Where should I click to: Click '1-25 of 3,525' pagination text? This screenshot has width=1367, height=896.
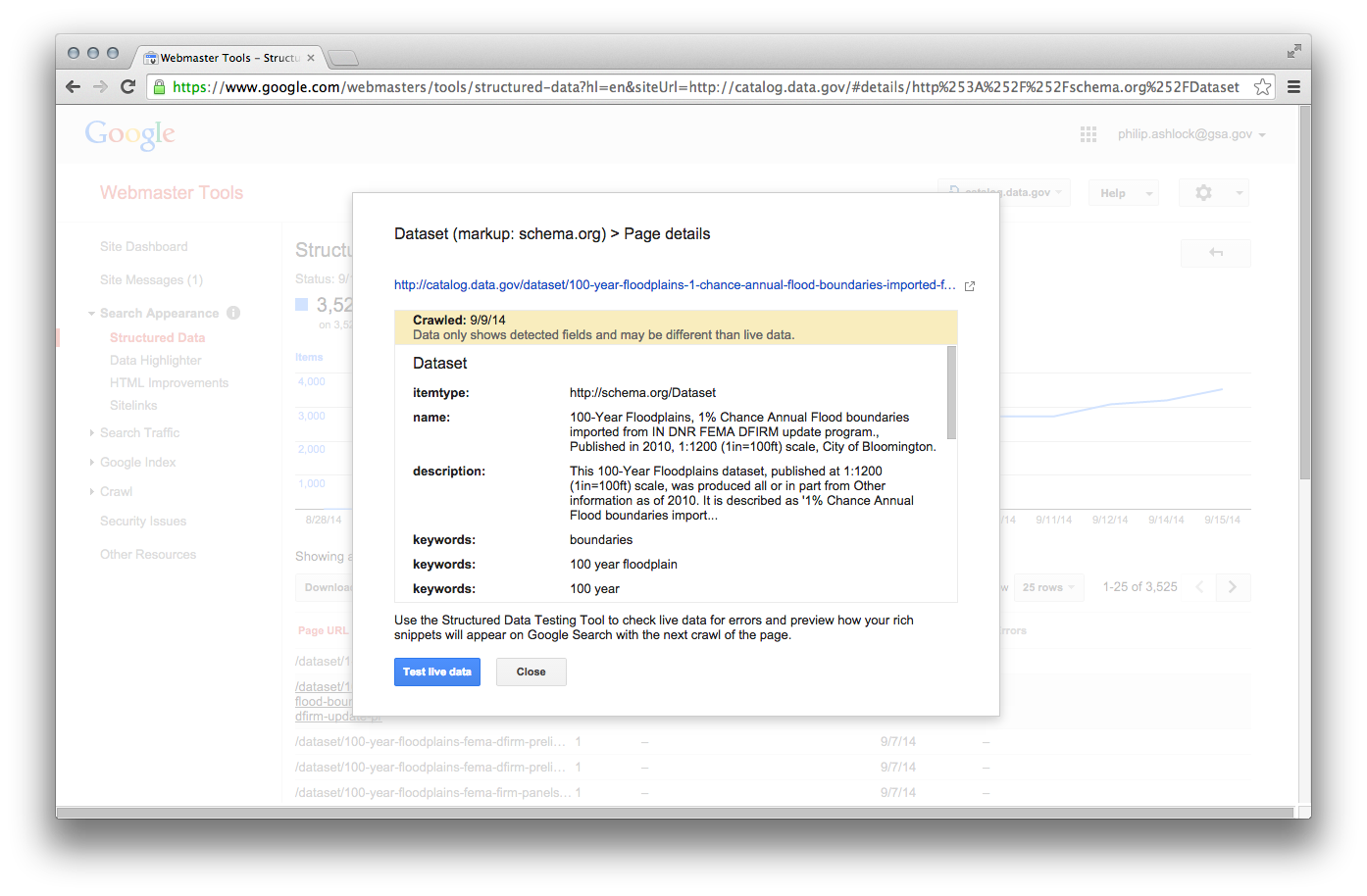point(1139,586)
